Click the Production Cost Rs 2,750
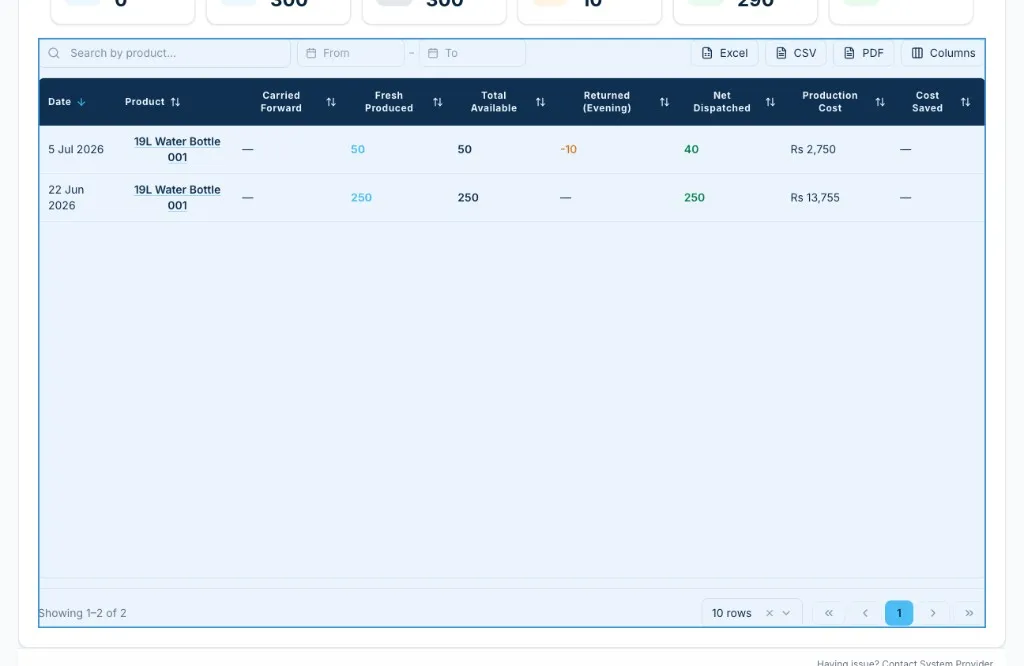This screenshot has width=1024, height=666. click(x=813, y=150)
